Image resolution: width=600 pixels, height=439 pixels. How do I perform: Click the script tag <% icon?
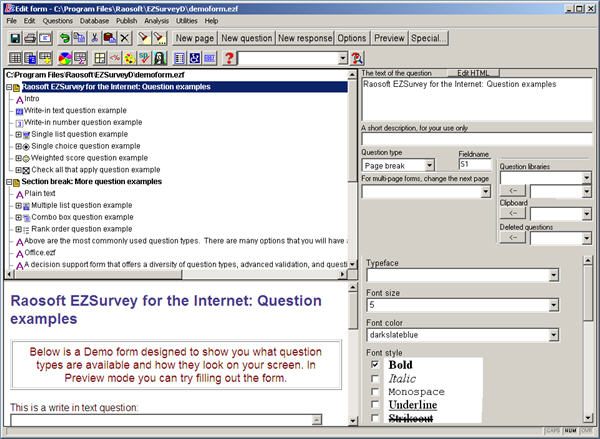pos(115,58)
